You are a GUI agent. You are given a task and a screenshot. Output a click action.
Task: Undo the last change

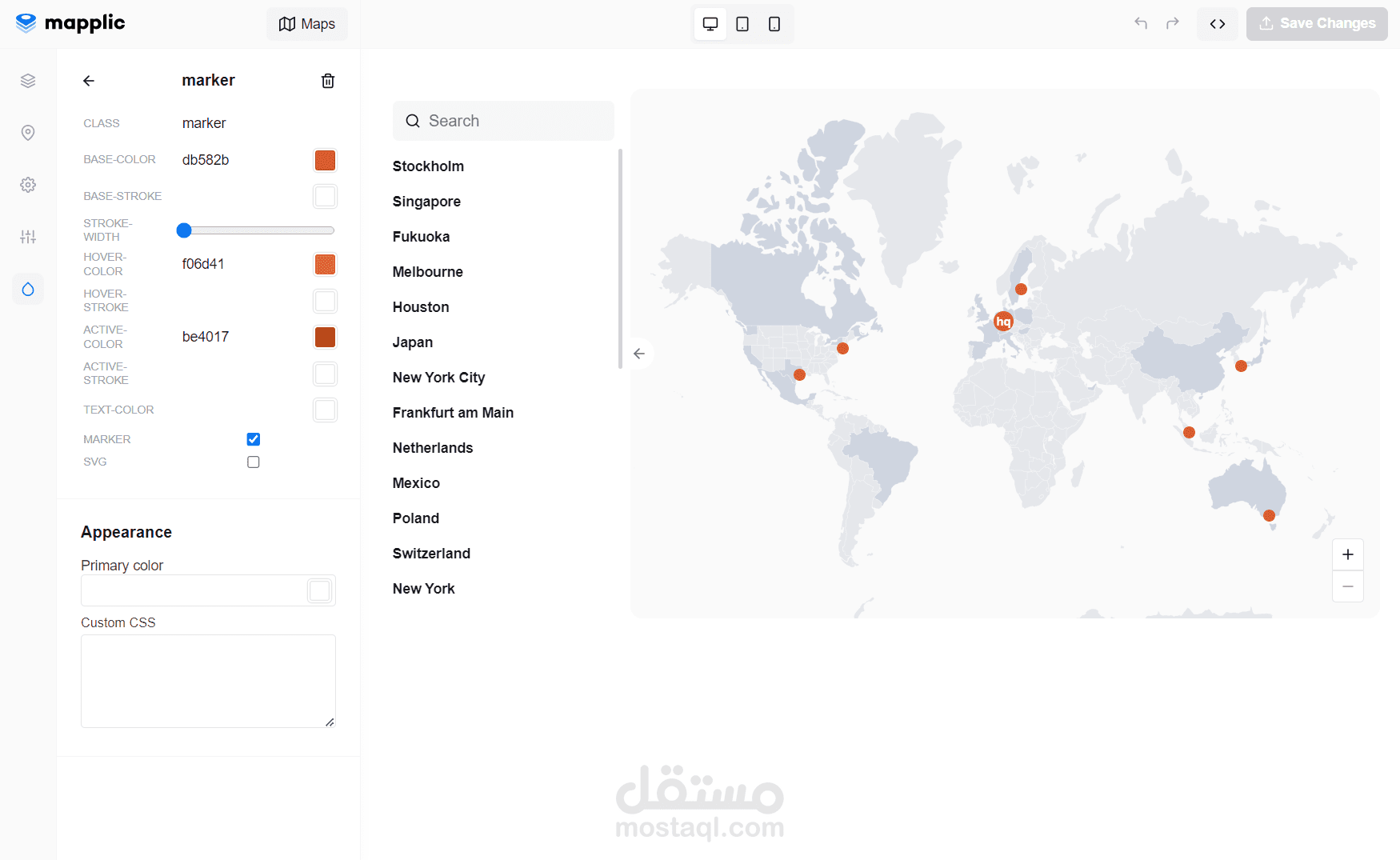[1141, 23]
